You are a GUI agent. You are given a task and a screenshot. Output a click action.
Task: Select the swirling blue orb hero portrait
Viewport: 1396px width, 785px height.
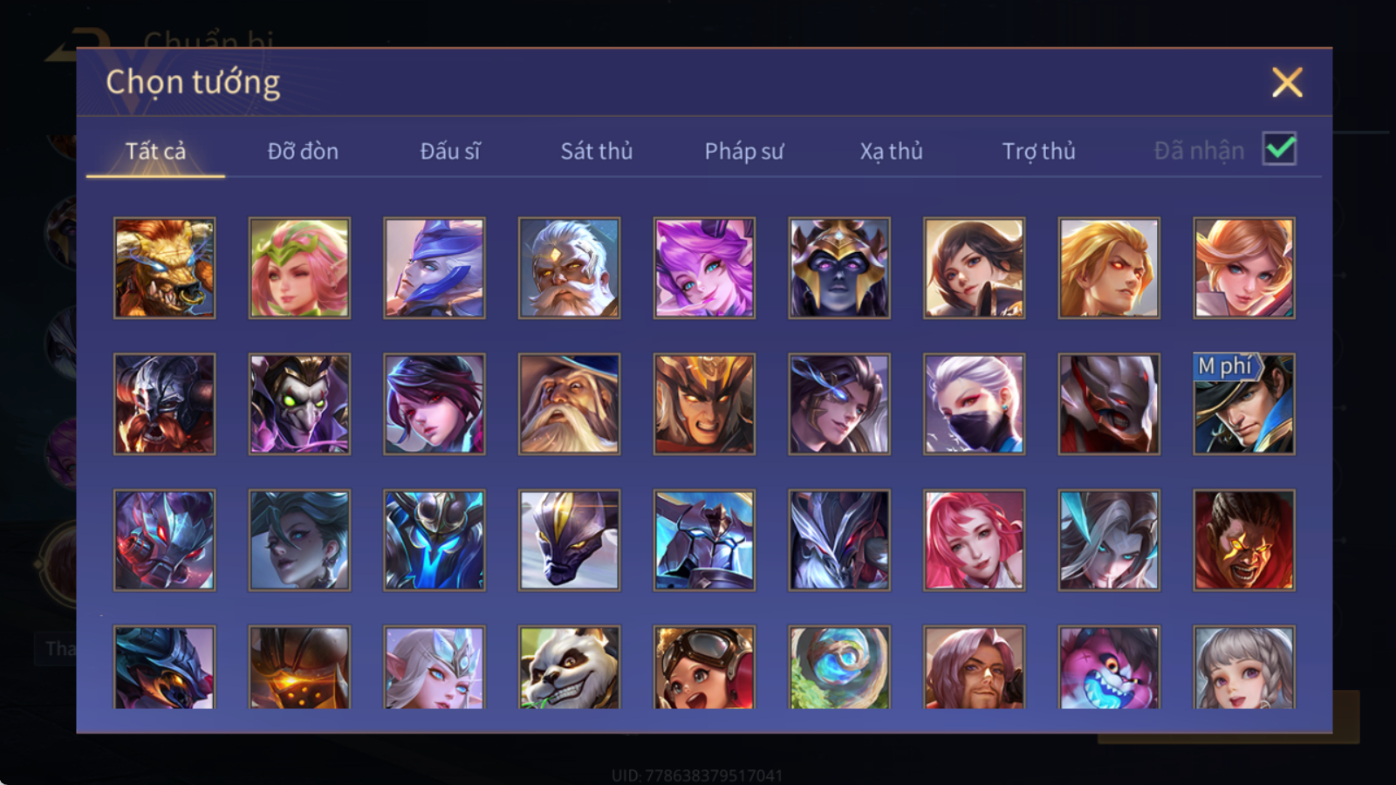[x=839, y=668]
